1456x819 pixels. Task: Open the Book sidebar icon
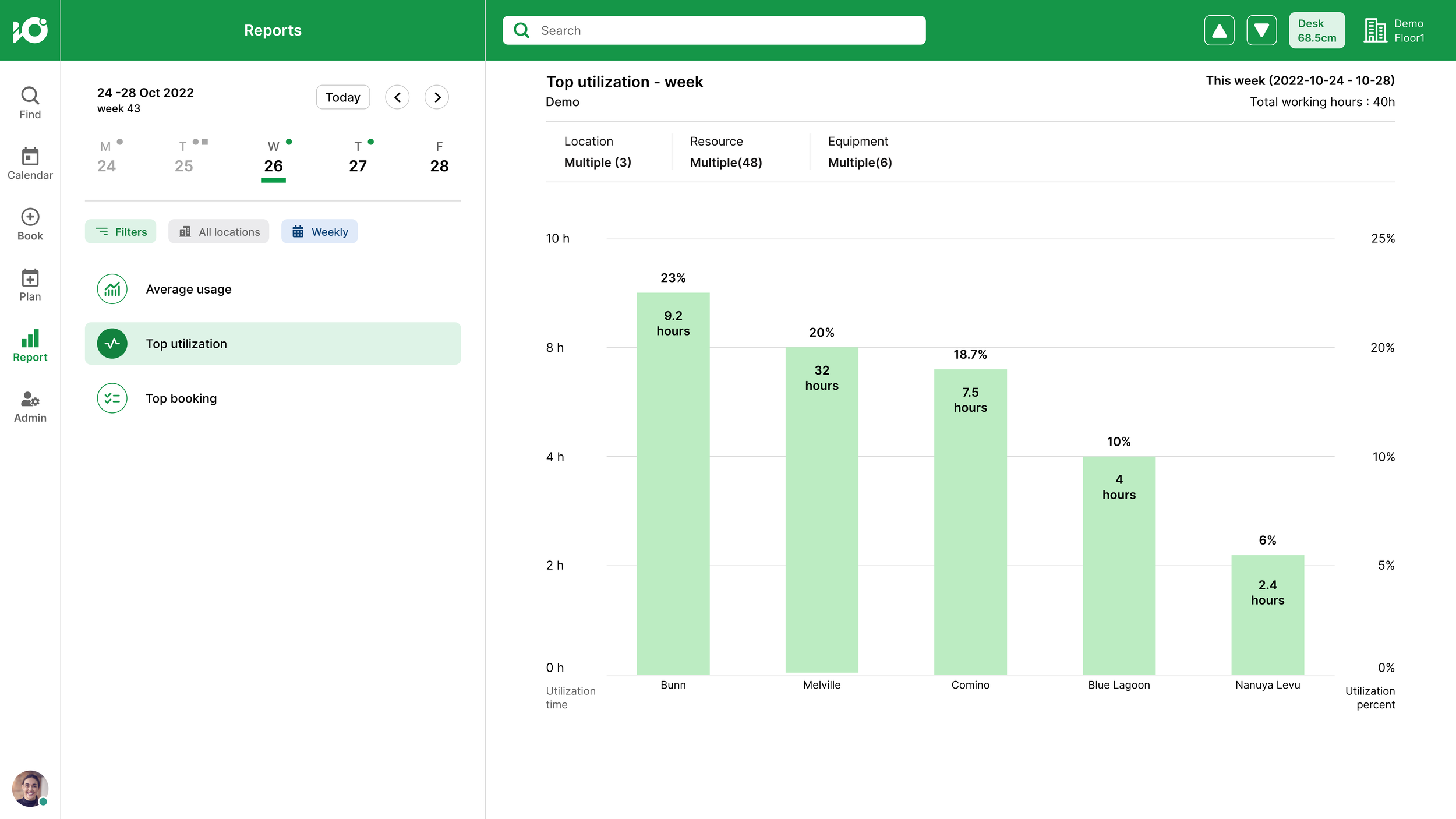pyautogui.click(x=30, y=224)
